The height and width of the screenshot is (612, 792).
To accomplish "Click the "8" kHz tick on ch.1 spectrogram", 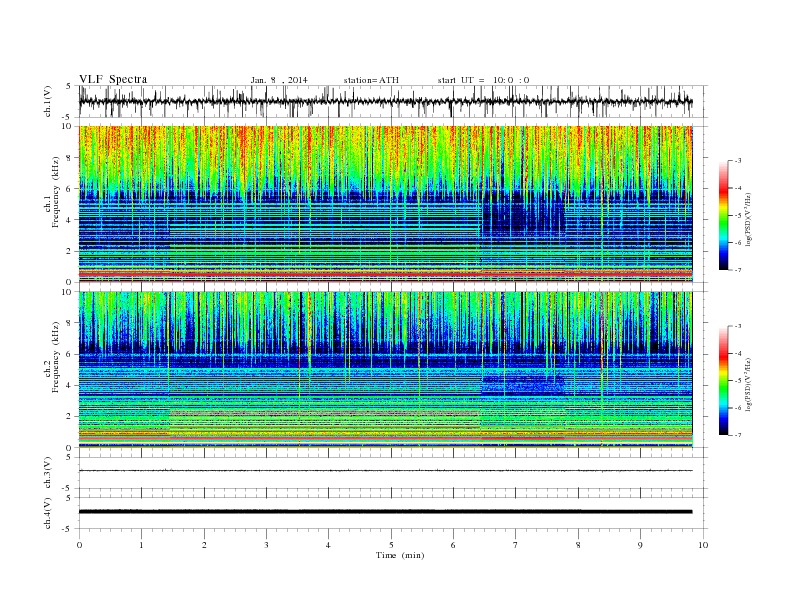I will (x=70, y=158).
